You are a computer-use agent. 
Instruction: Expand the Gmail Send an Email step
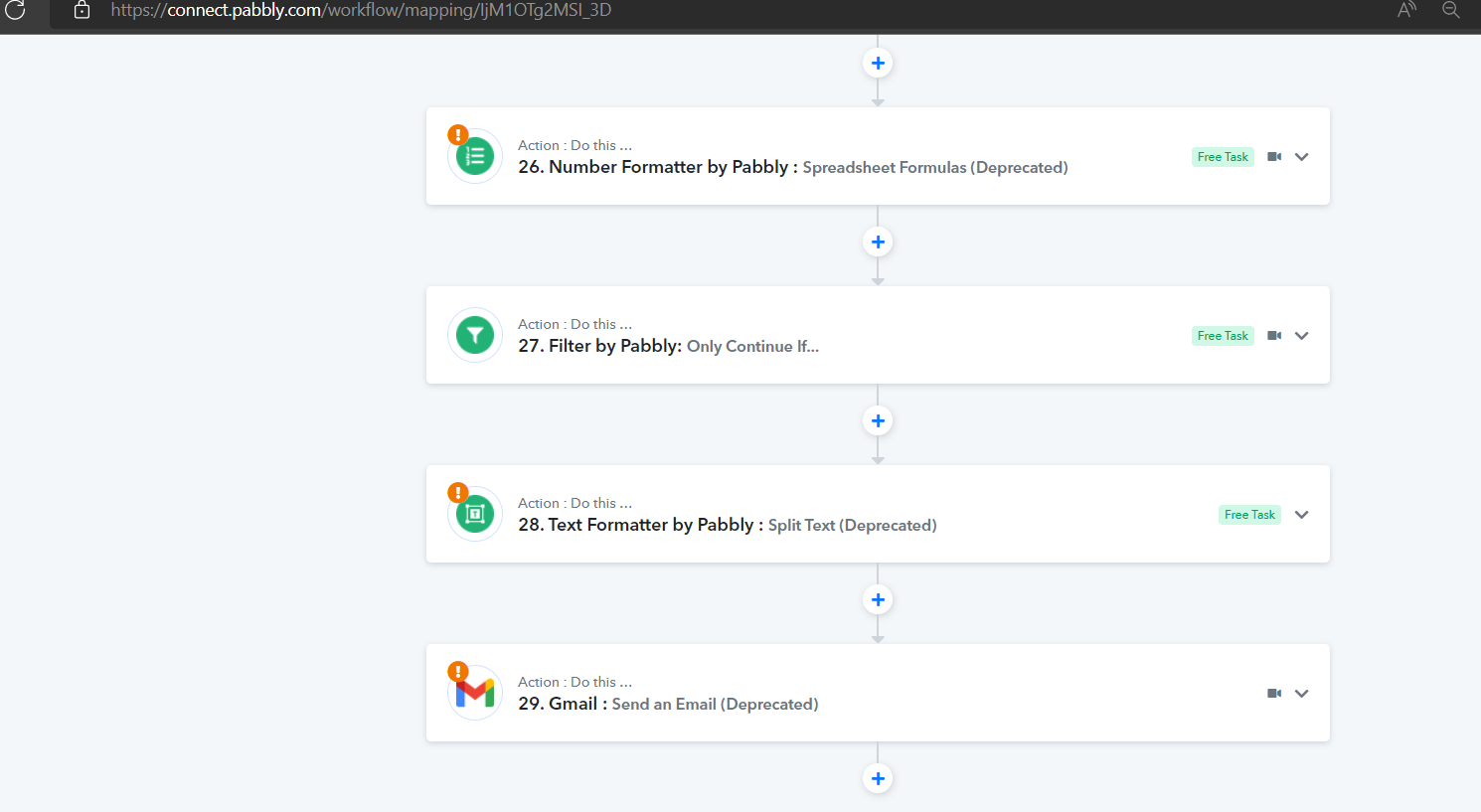[1302, 694]
